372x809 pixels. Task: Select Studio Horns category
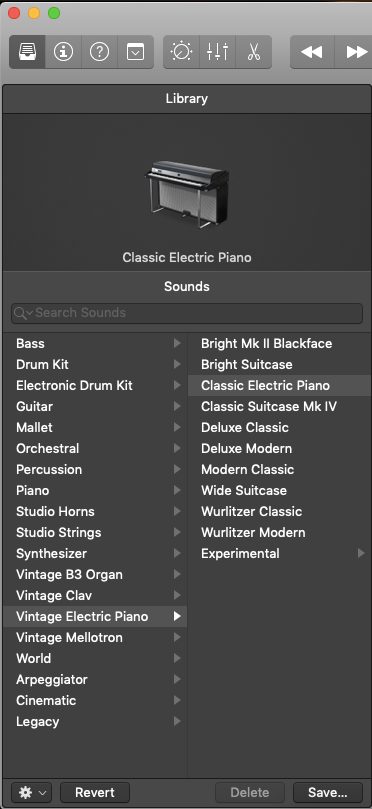point(95,511)
